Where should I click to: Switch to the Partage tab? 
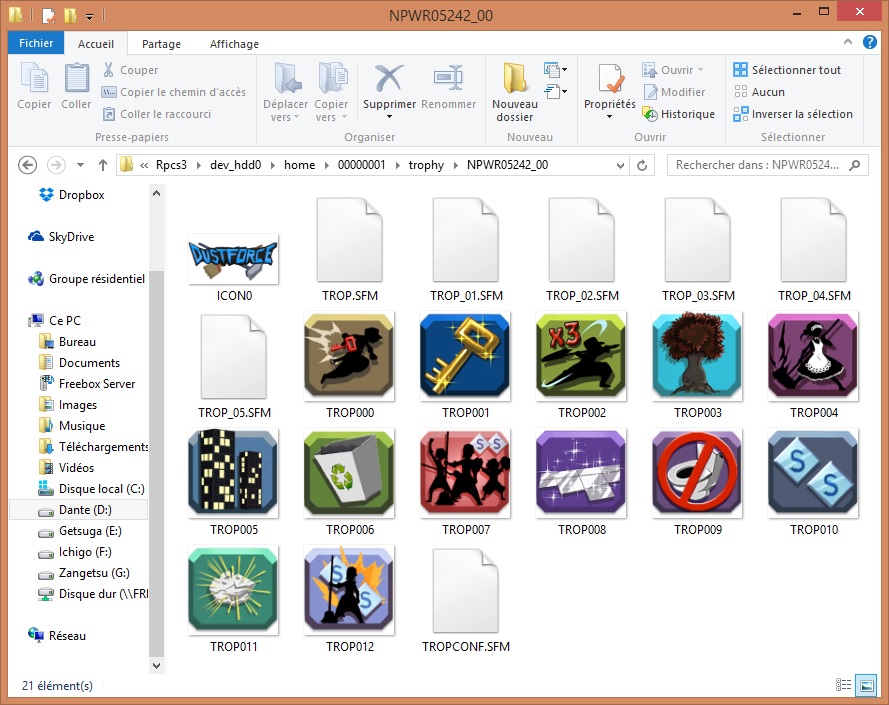click(161, 44)
